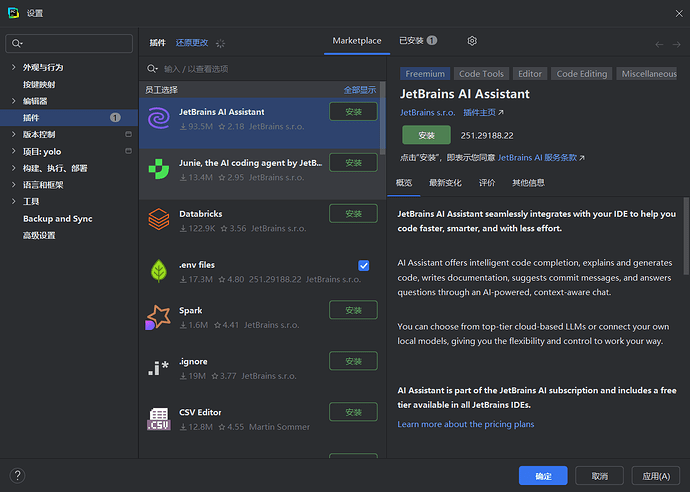Viewport: 690px width, 492px height.
Task: Install the Junie plugin
Action: [x=353, y=163]
